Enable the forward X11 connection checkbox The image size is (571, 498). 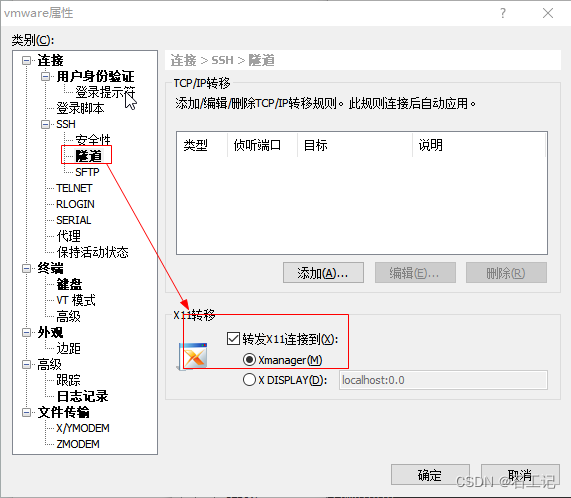click(233, 338)
